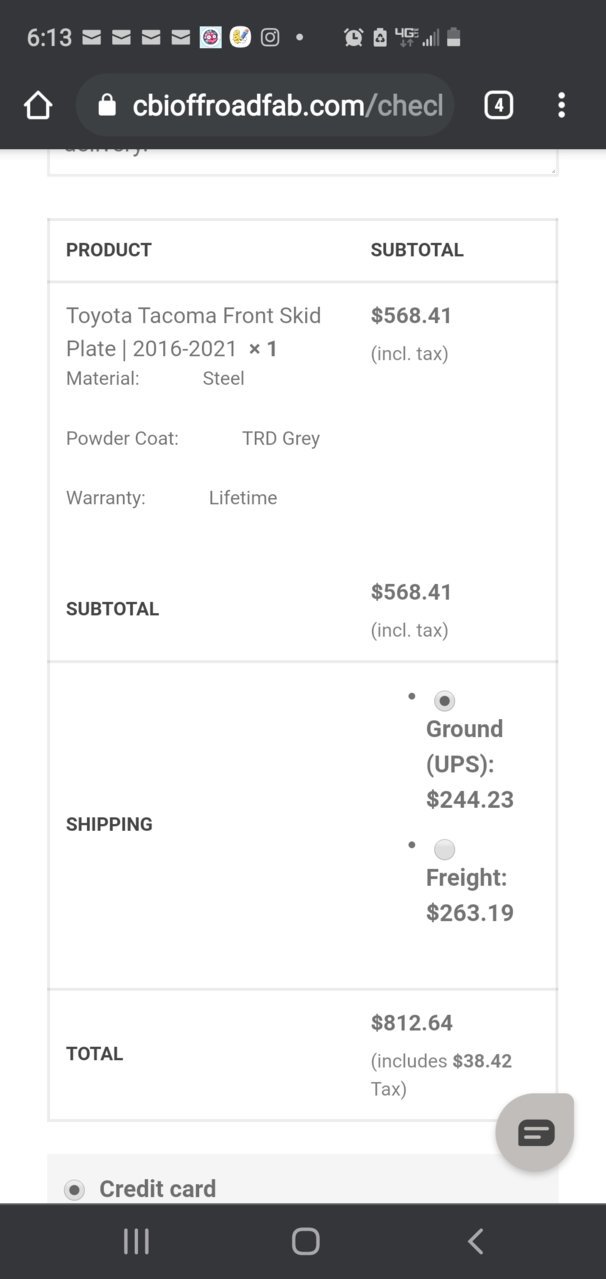Select Ground (UPS) shipping radio button
This screenshot has height=1279, width=606.
(x=444, y=701)
